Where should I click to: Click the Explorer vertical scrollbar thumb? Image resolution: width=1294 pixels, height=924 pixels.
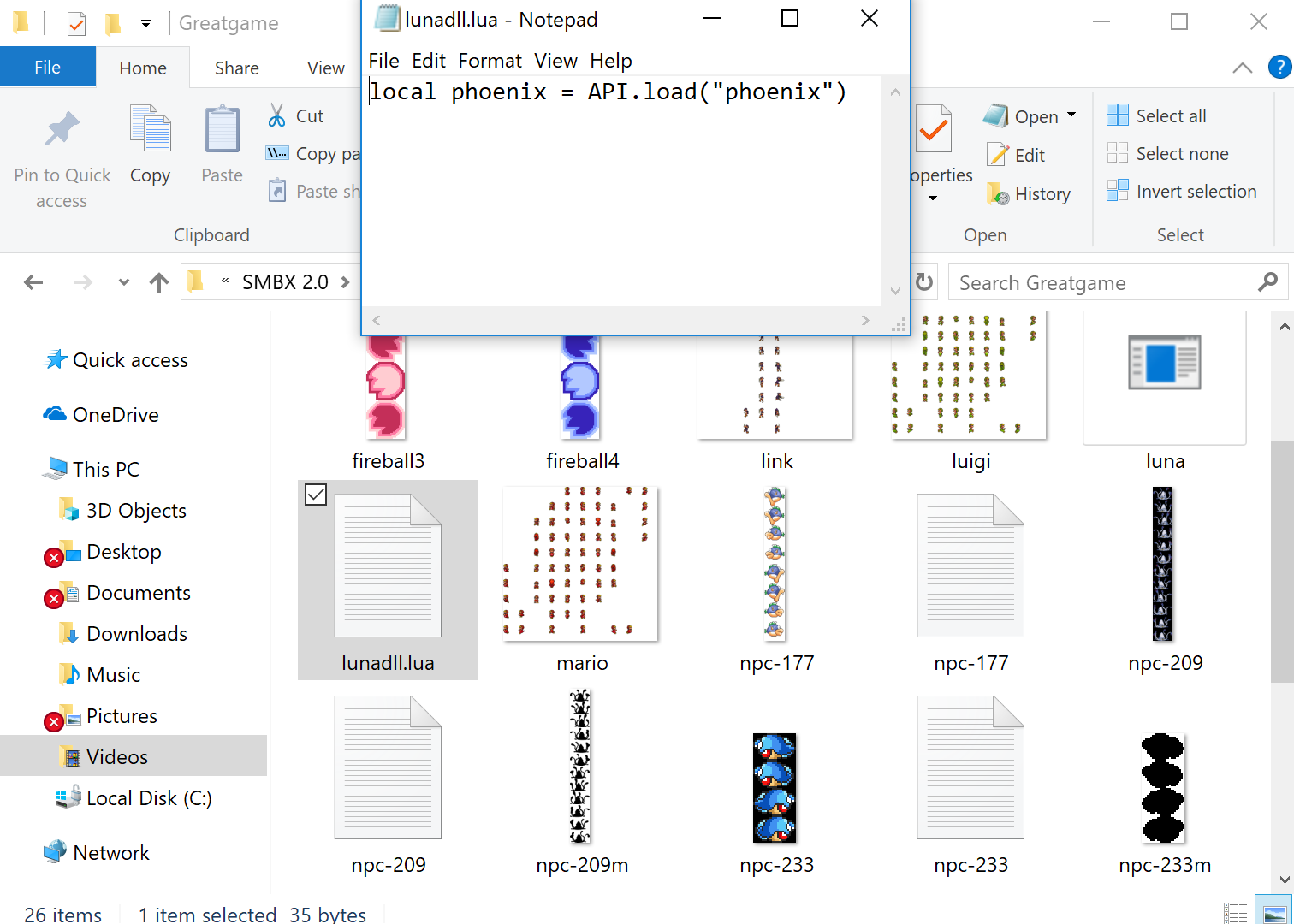pyautogui.click(x=1283, y=560)
